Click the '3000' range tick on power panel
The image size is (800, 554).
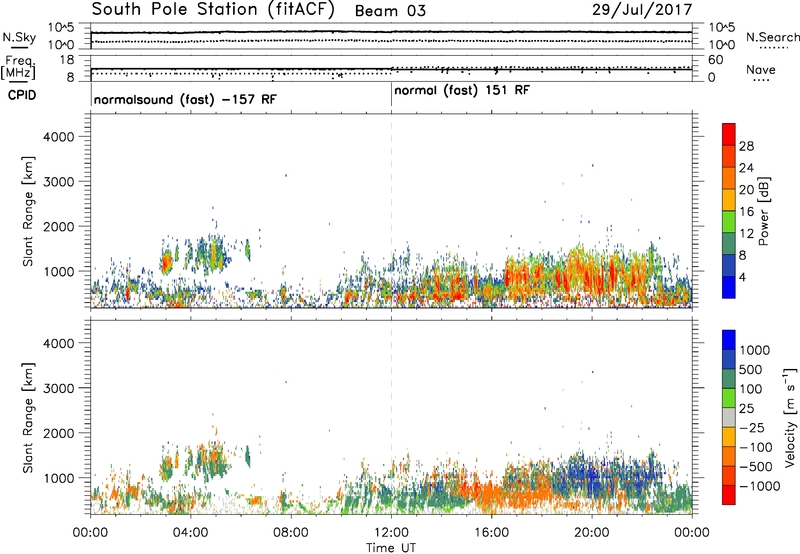[x=59, y=182]
